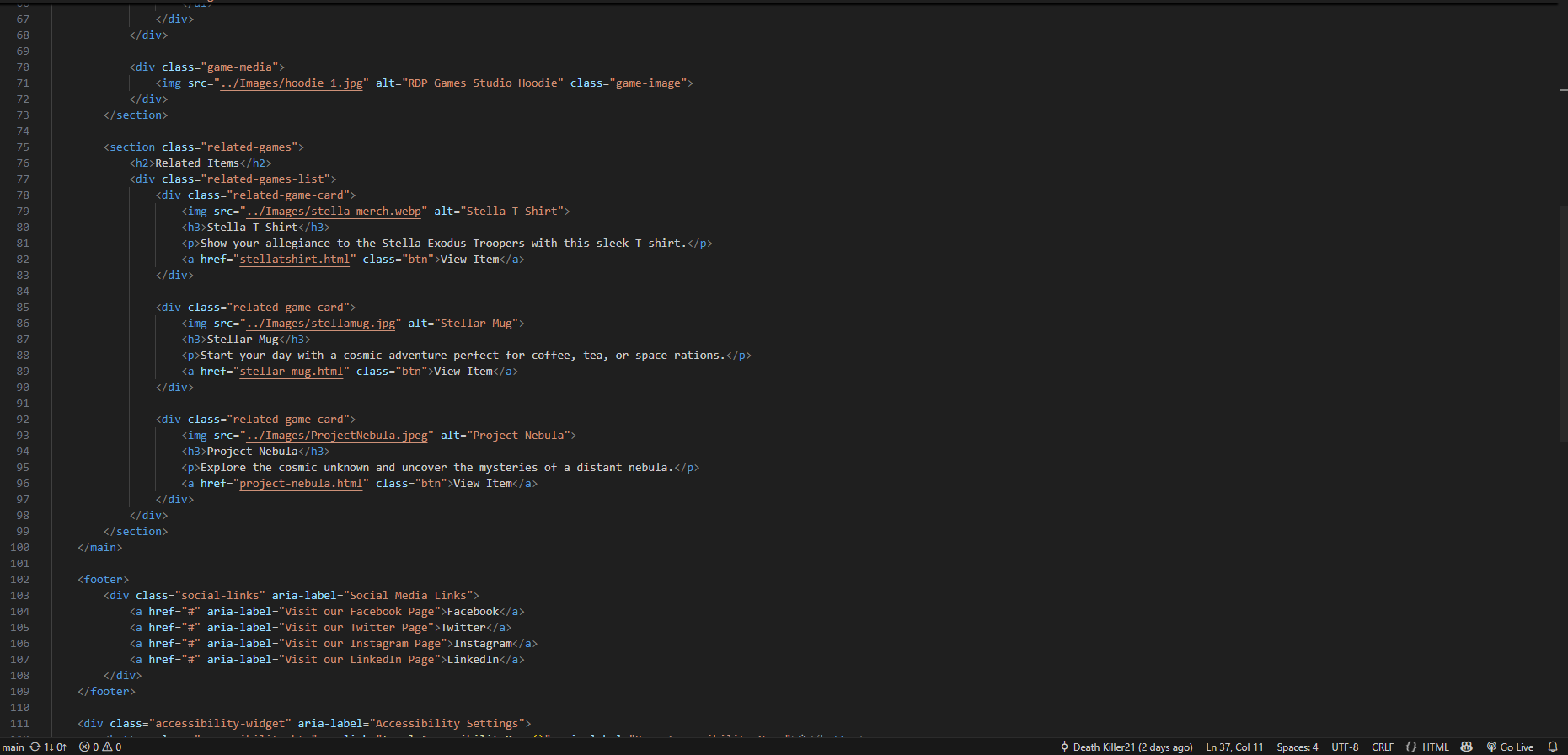
Task: Click the 'Show your allegiance' paragraph text
Action: (x=443, y=244)
